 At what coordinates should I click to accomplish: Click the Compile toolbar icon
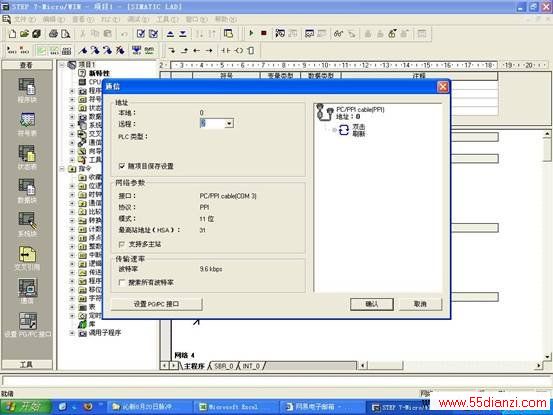coord(141,34)
